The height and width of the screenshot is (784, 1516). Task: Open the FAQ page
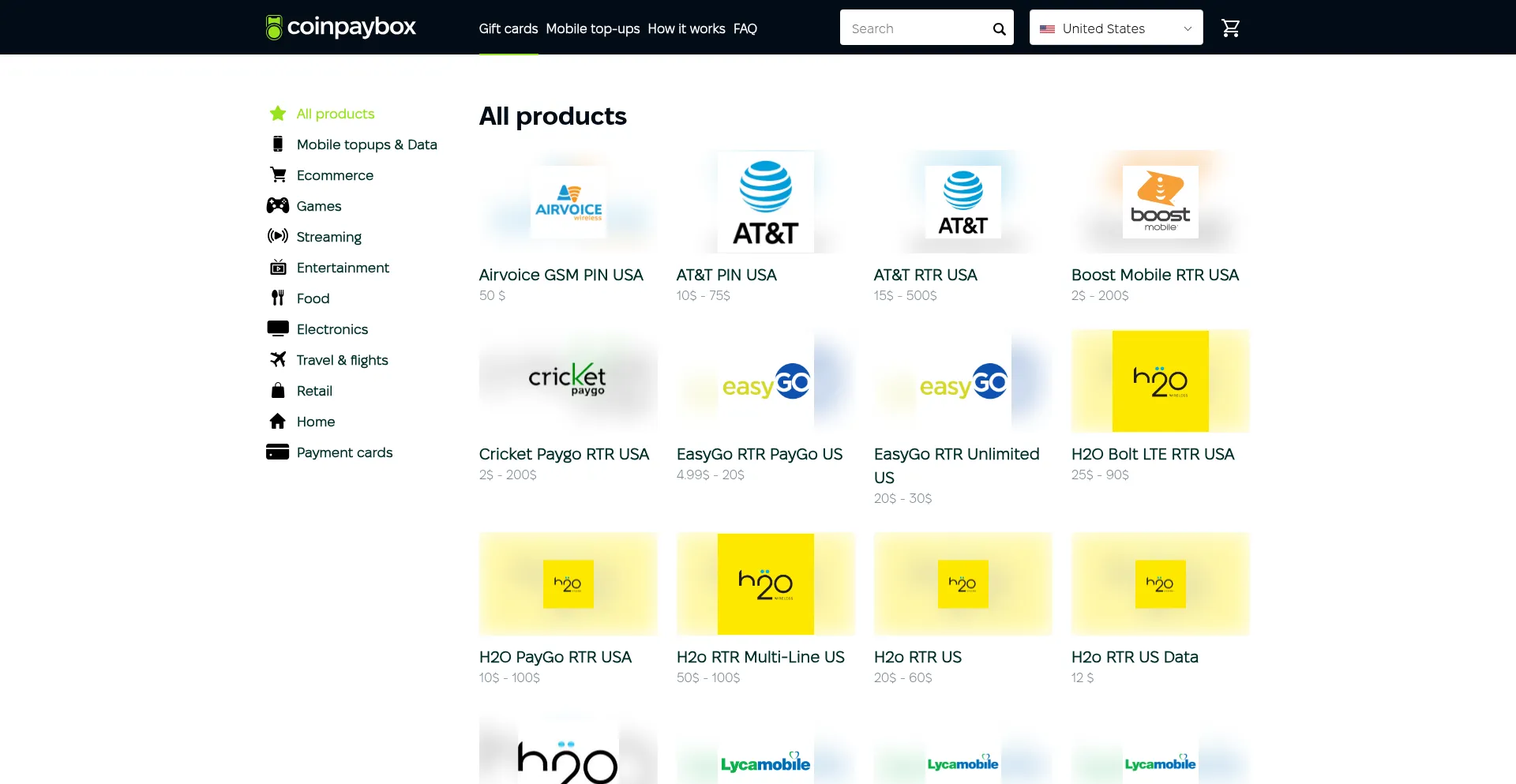pyautogui.click(x=745, y=28)
